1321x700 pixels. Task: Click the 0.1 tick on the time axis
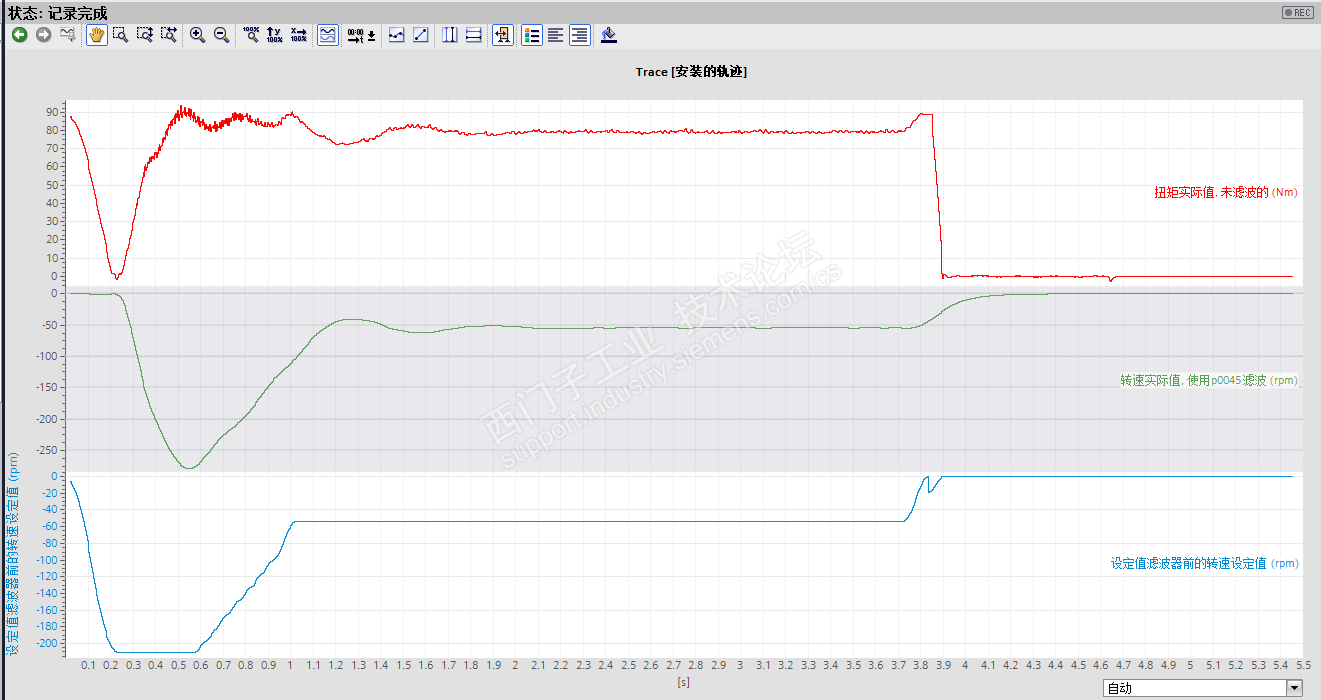coord(89,665)
